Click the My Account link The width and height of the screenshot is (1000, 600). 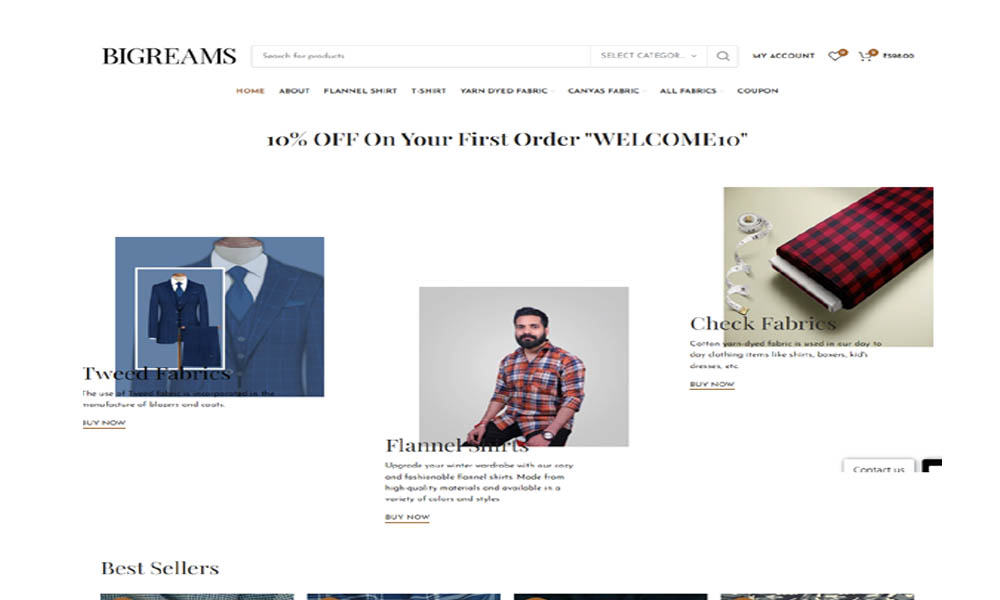coord(783,56)
